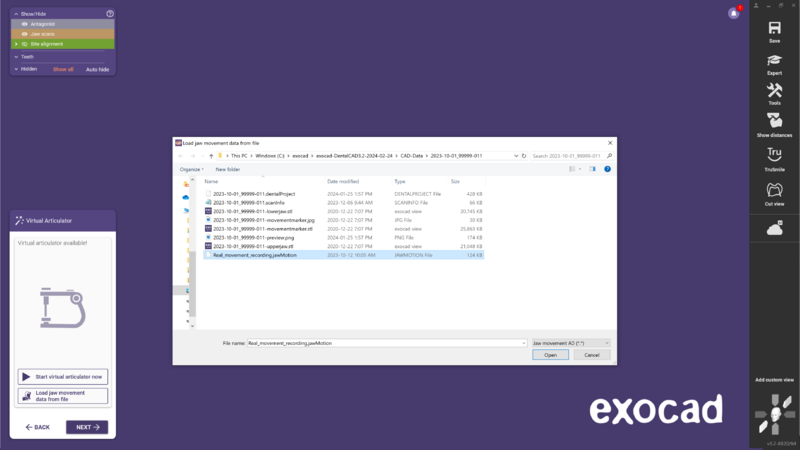Click the search magnifier icon in dialog
Viewport: 800px width, 450px height.
[609, 156]
